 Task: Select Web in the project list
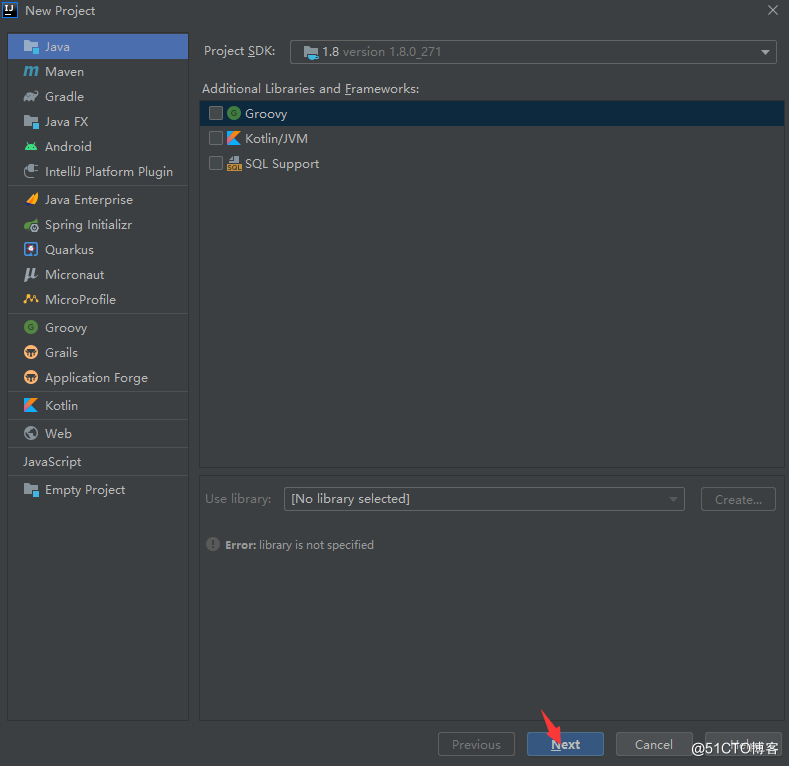(98, 433)
